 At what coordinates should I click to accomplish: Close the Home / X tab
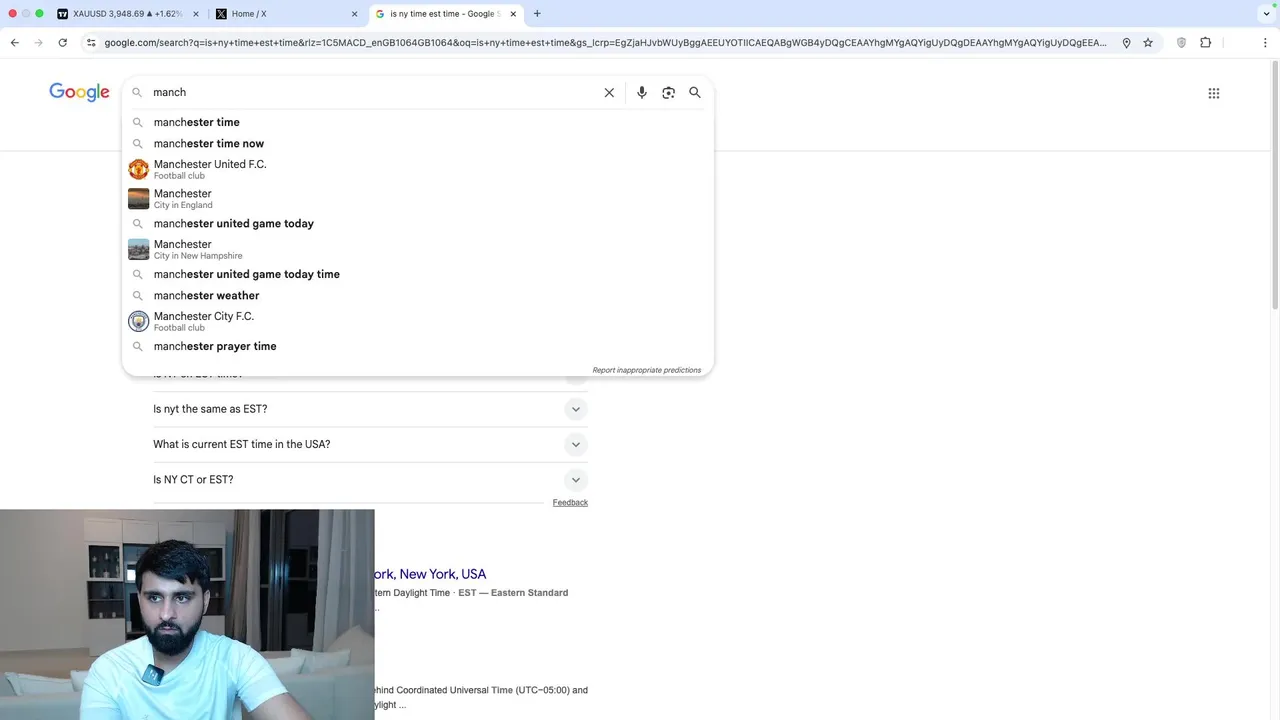point(354,14)
